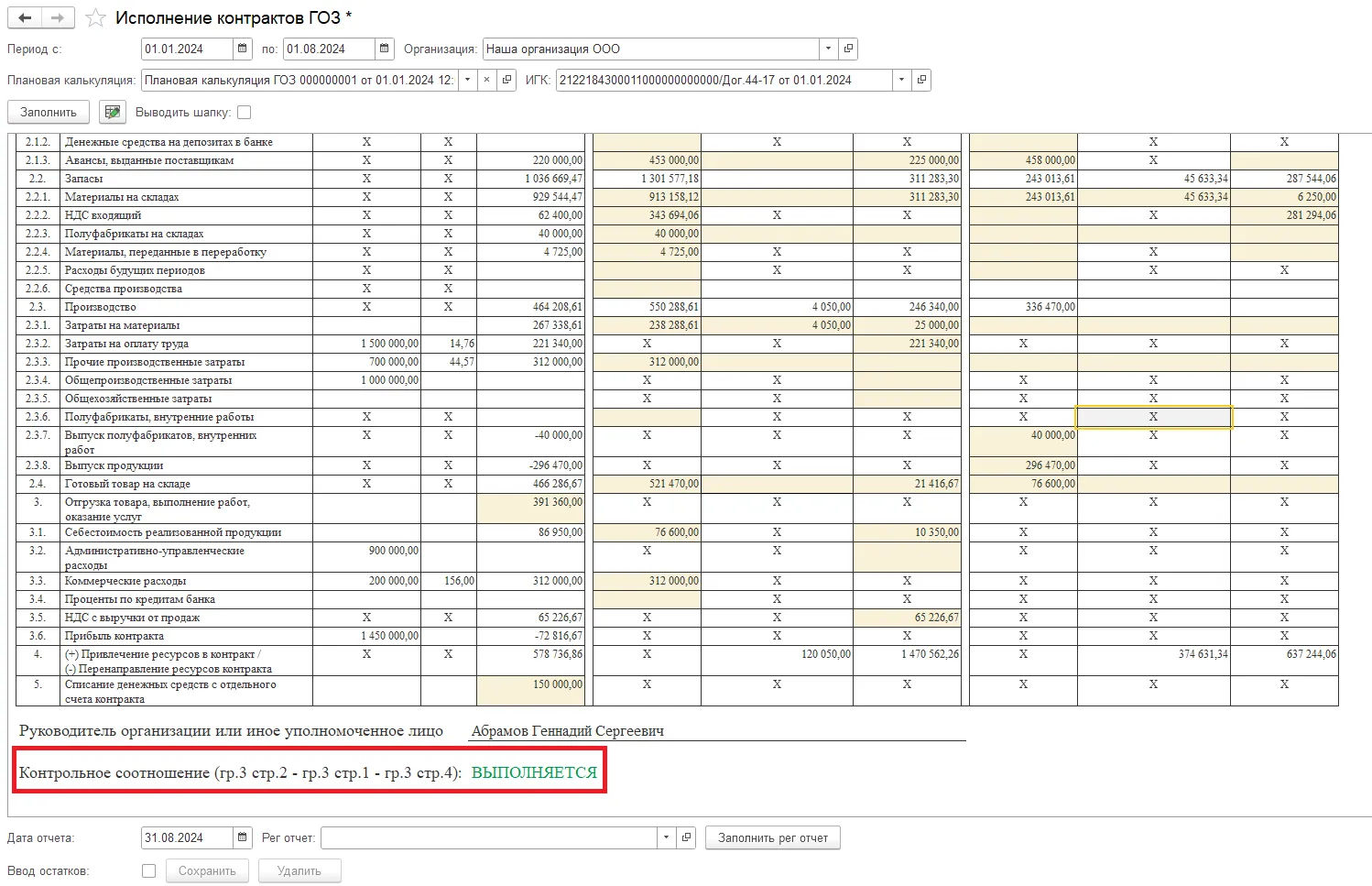Viewport: 1372px width, 886px height.
Task: Select the НДС входящий row label
Action: click(x=103, y=215)
